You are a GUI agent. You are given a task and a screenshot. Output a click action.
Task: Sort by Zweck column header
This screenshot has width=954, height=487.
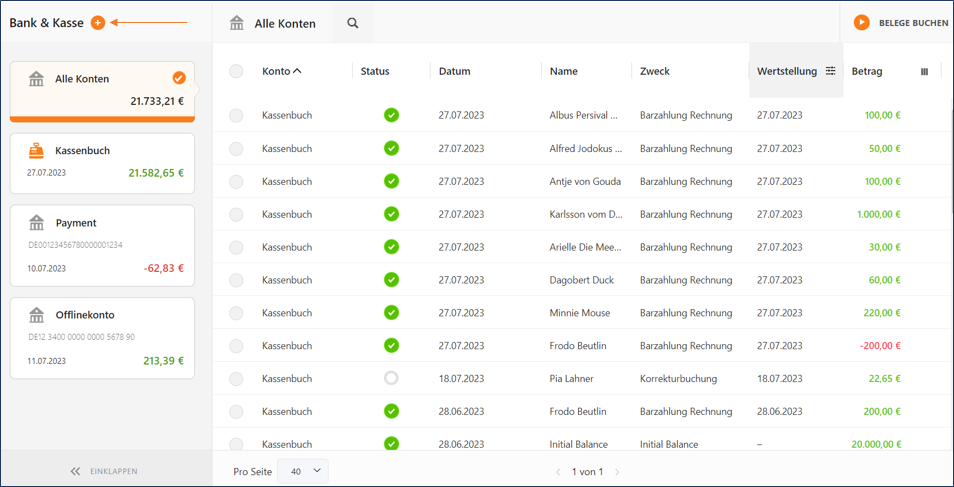coord(655,71)
